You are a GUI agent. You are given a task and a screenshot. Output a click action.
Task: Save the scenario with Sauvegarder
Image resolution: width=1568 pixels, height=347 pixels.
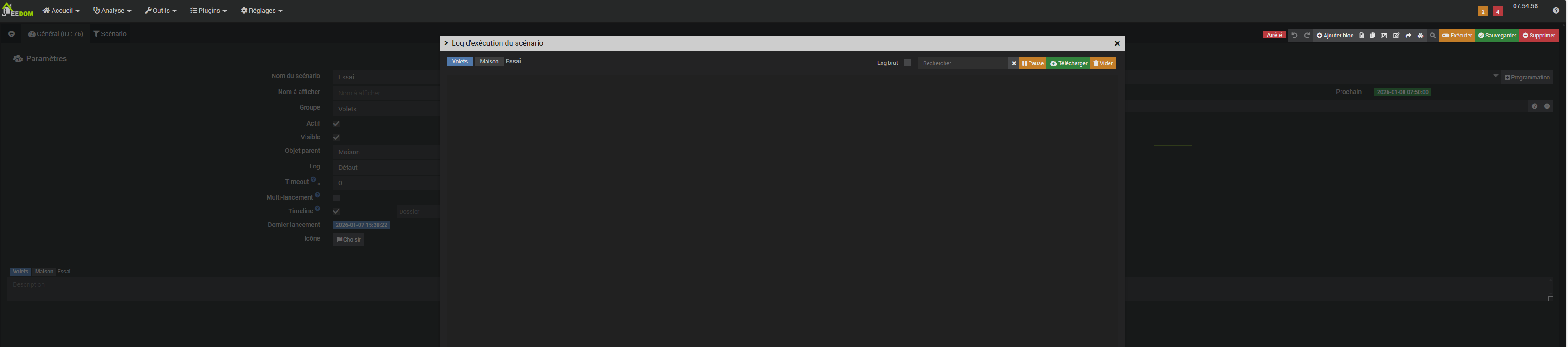pos(1497,35)
